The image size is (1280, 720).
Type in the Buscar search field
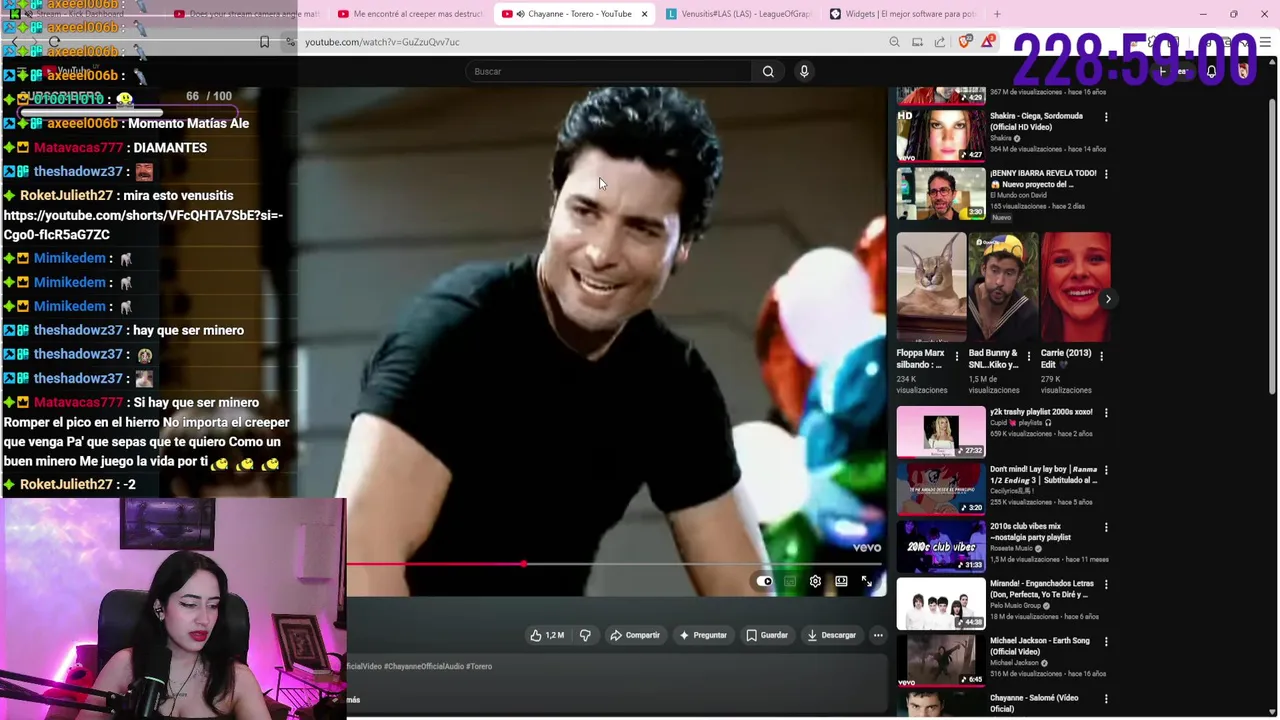click(608, 71)
